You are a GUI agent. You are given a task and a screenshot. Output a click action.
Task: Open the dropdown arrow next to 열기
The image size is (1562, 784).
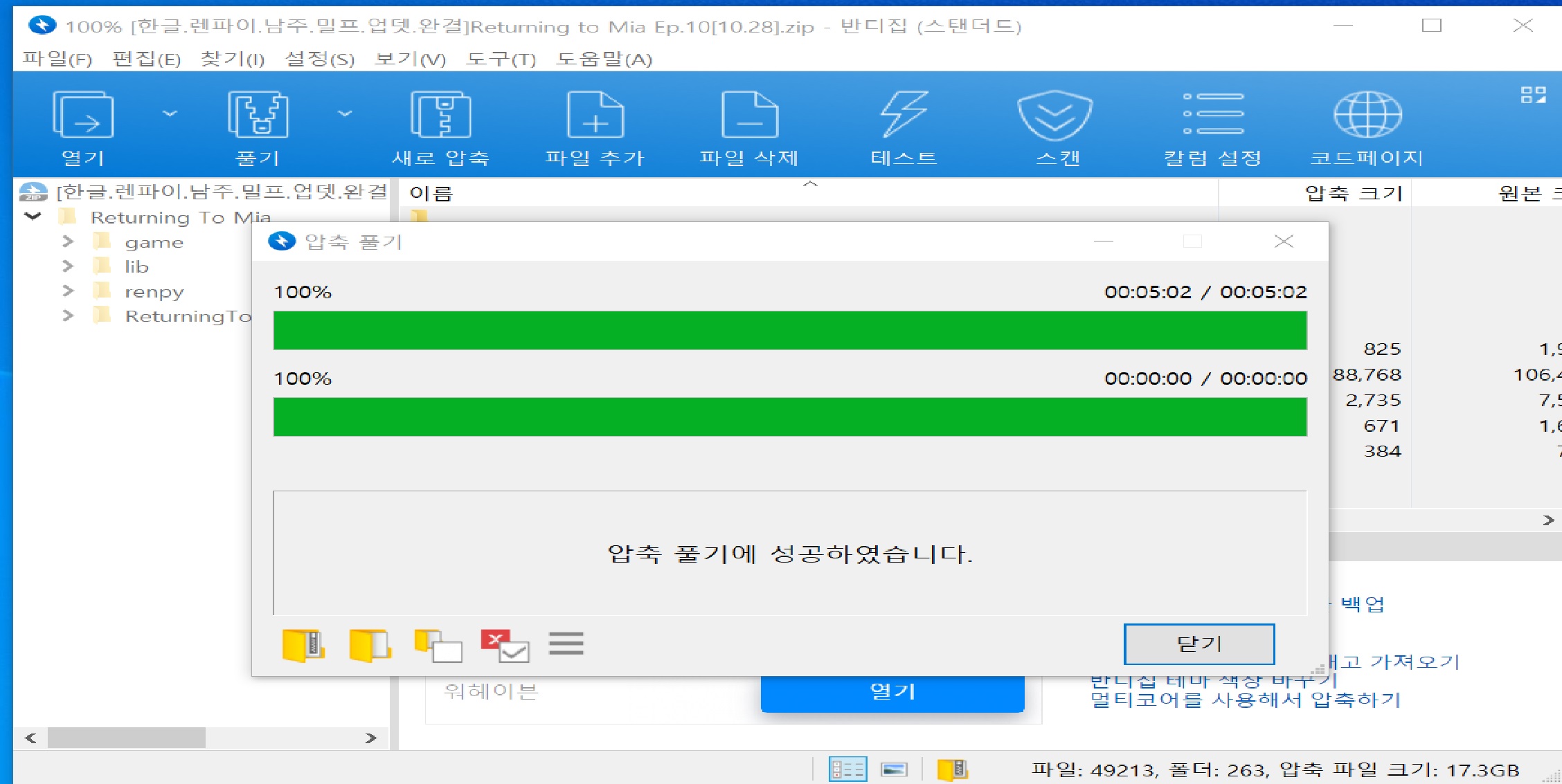pyautogui.click(x=170, y=113)
